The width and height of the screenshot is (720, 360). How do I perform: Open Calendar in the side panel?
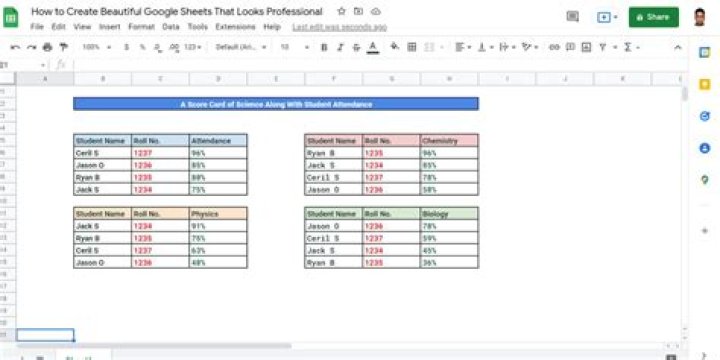point(704,52)
